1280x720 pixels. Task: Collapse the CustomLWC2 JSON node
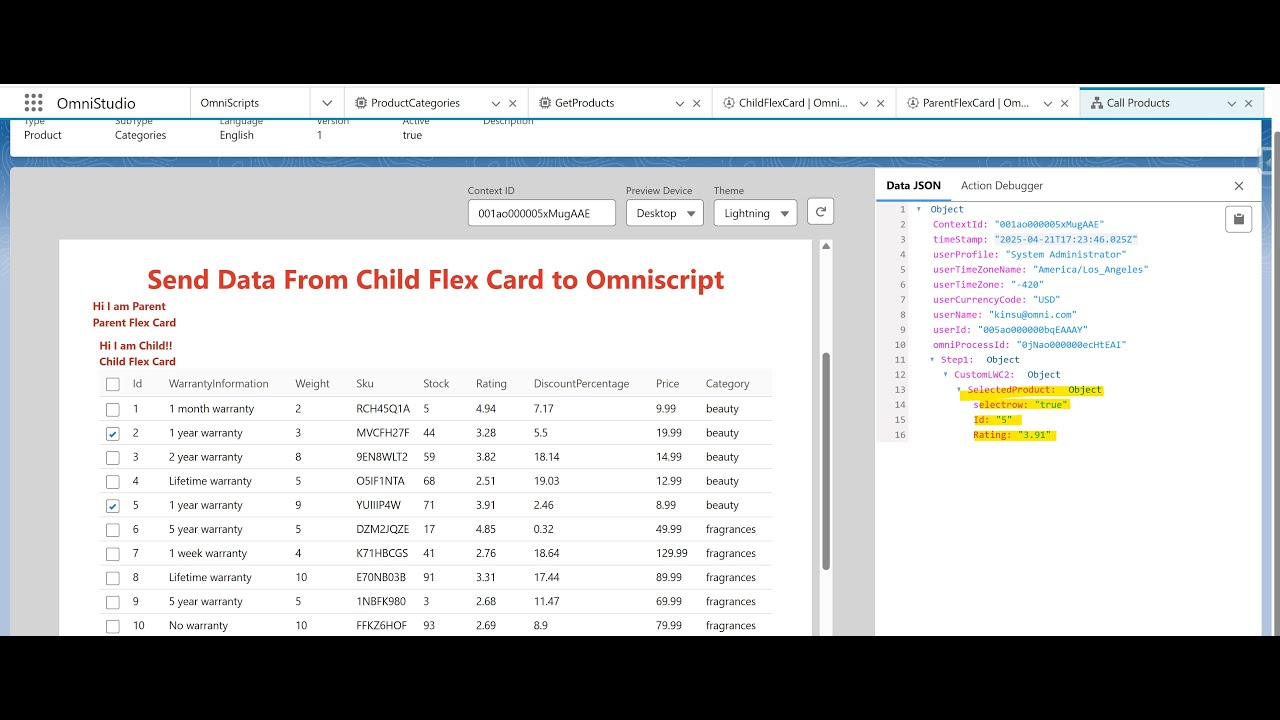pyautogui.click(x=945, y=375)
